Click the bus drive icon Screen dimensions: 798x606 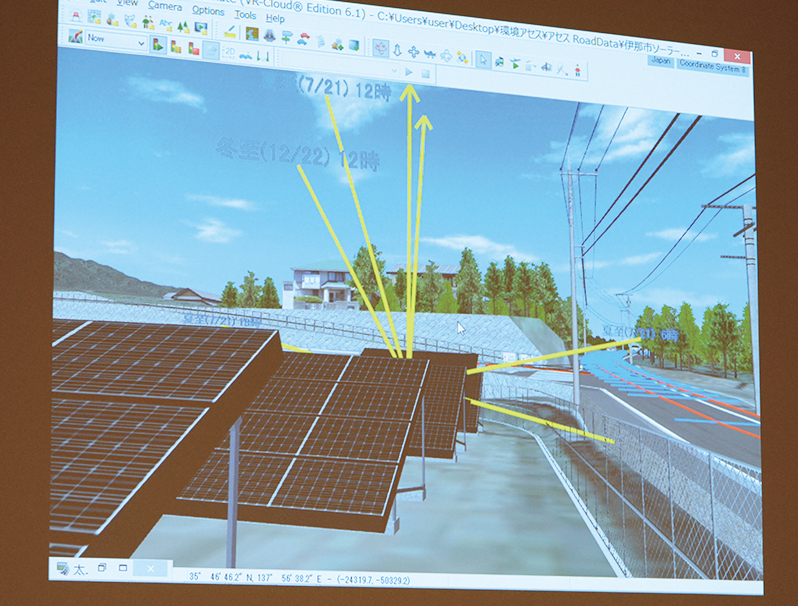[x=499, y=62]
